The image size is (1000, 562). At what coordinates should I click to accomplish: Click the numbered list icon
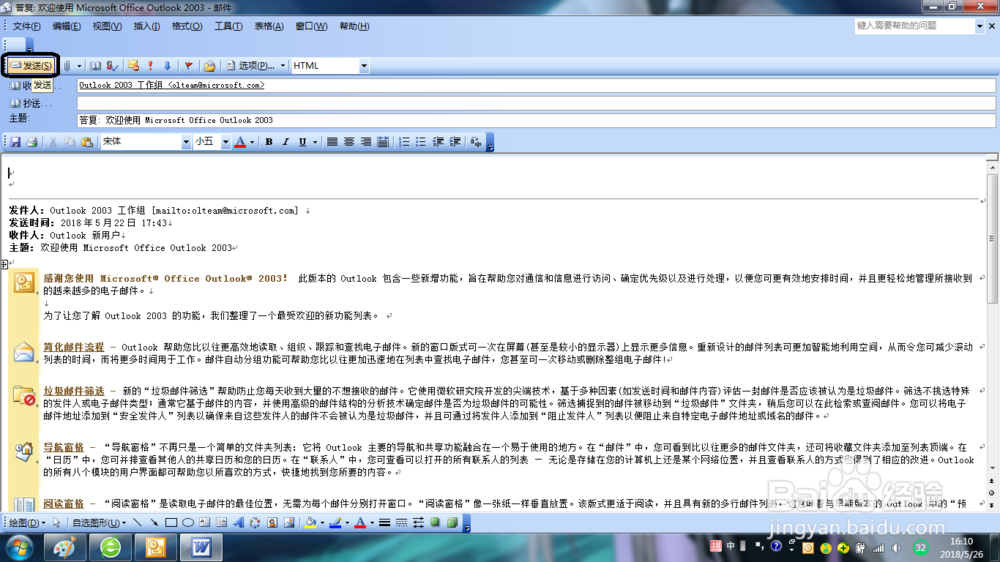[x=404, y=142]
